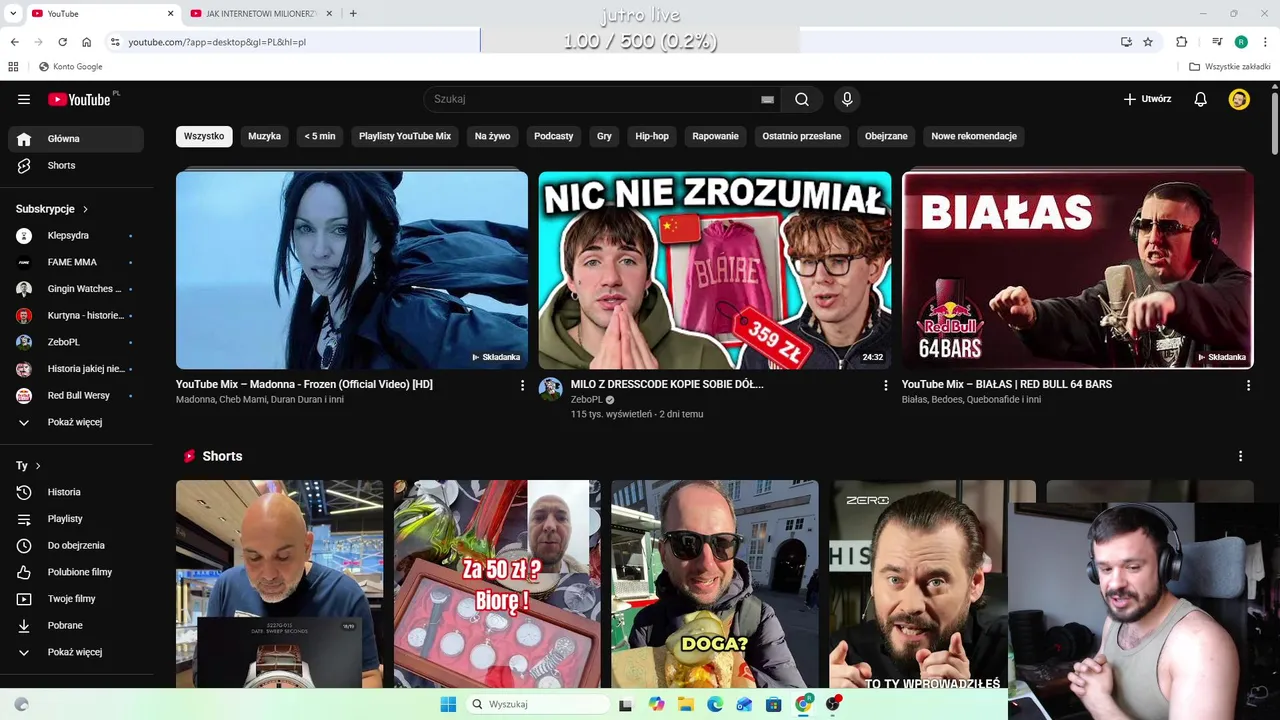Open Polubione filmy liked videos
The width and height of the screenshot is (1280, 720).
click(x=76, y=572)
